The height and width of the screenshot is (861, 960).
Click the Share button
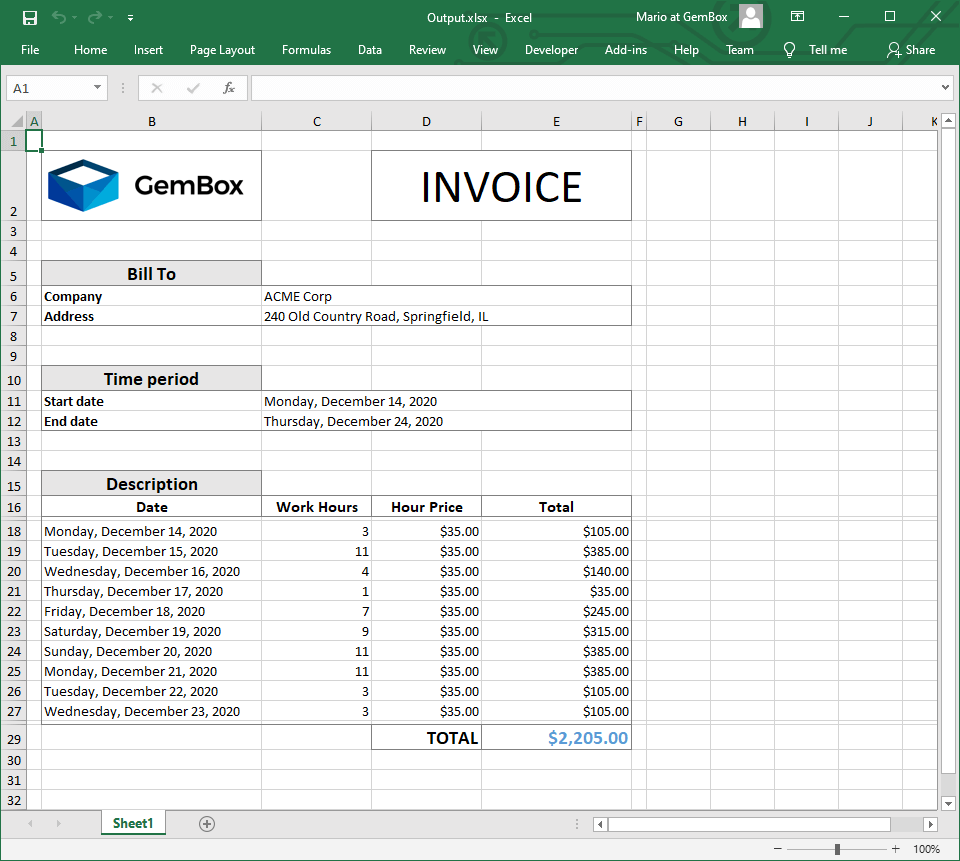[x=910, y=50]
